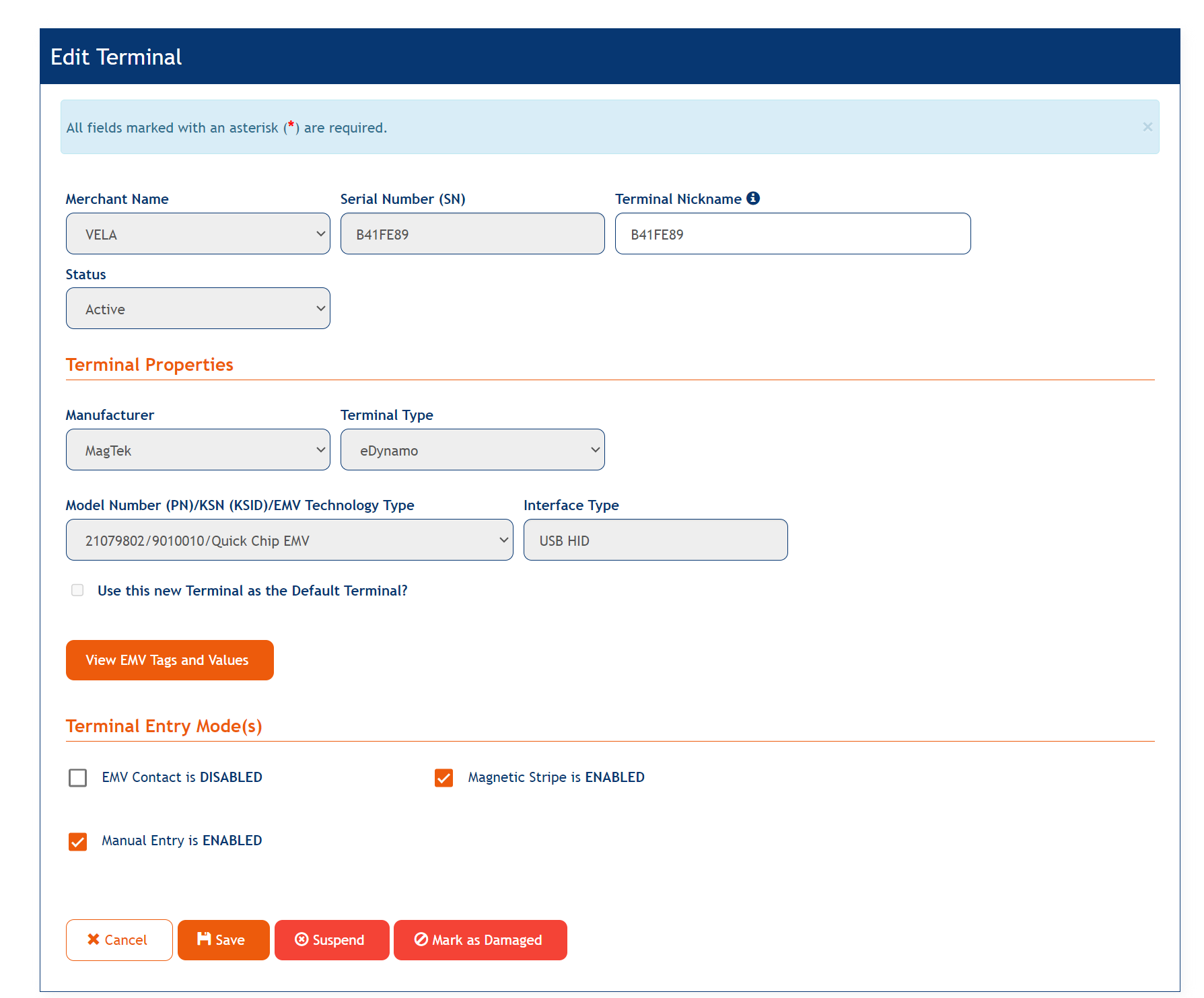This screenshot has width=1204, height=998.
Task: Disable the Magnetic Stripe checkbox
Action: pyautogui.click(x=444, y=778)
